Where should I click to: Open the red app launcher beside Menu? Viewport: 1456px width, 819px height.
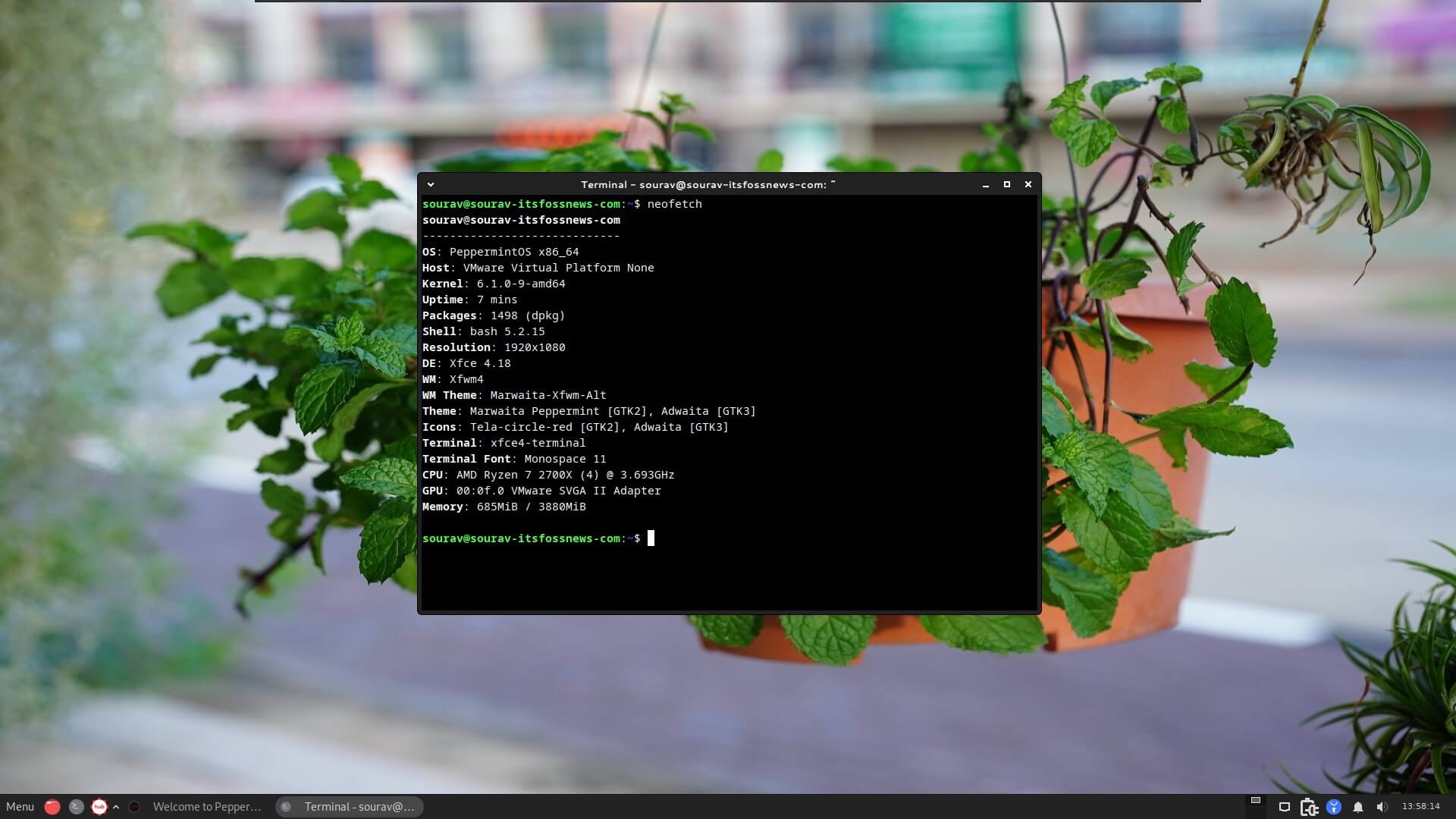click(x=53, y=807)
